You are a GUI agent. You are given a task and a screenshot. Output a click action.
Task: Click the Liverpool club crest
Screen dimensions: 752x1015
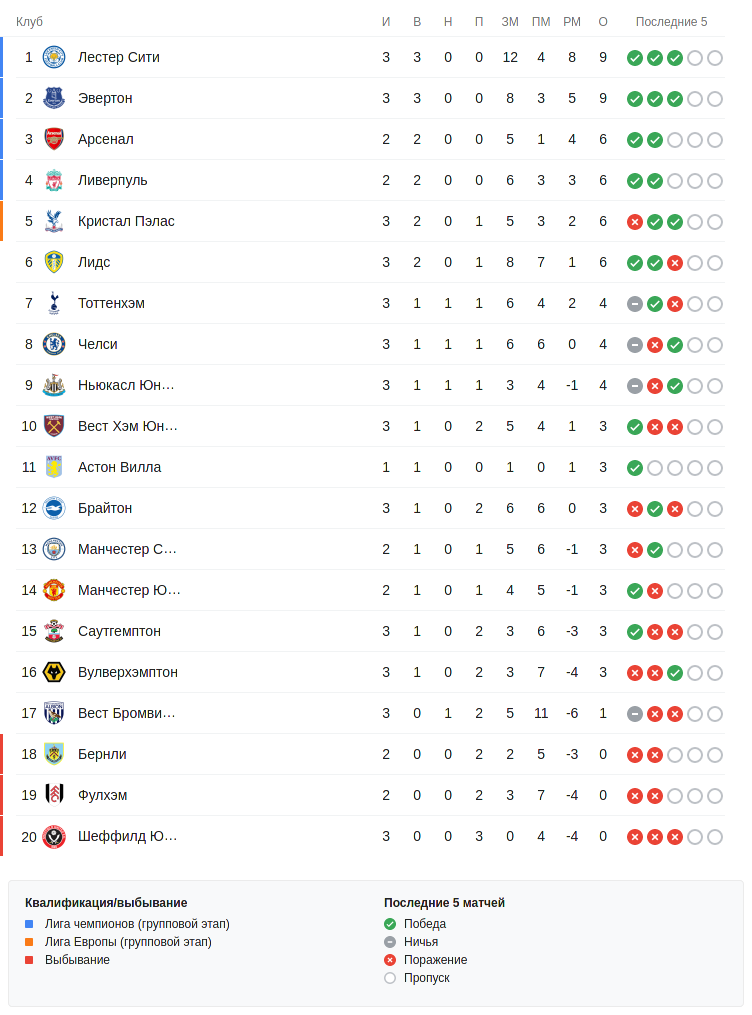[54, 180]
